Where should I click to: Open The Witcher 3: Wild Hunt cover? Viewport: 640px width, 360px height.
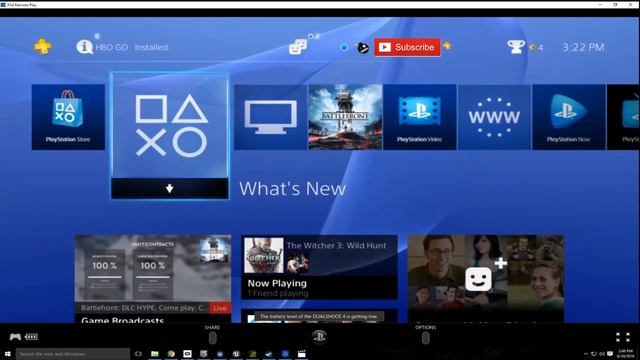coord(264,256)
